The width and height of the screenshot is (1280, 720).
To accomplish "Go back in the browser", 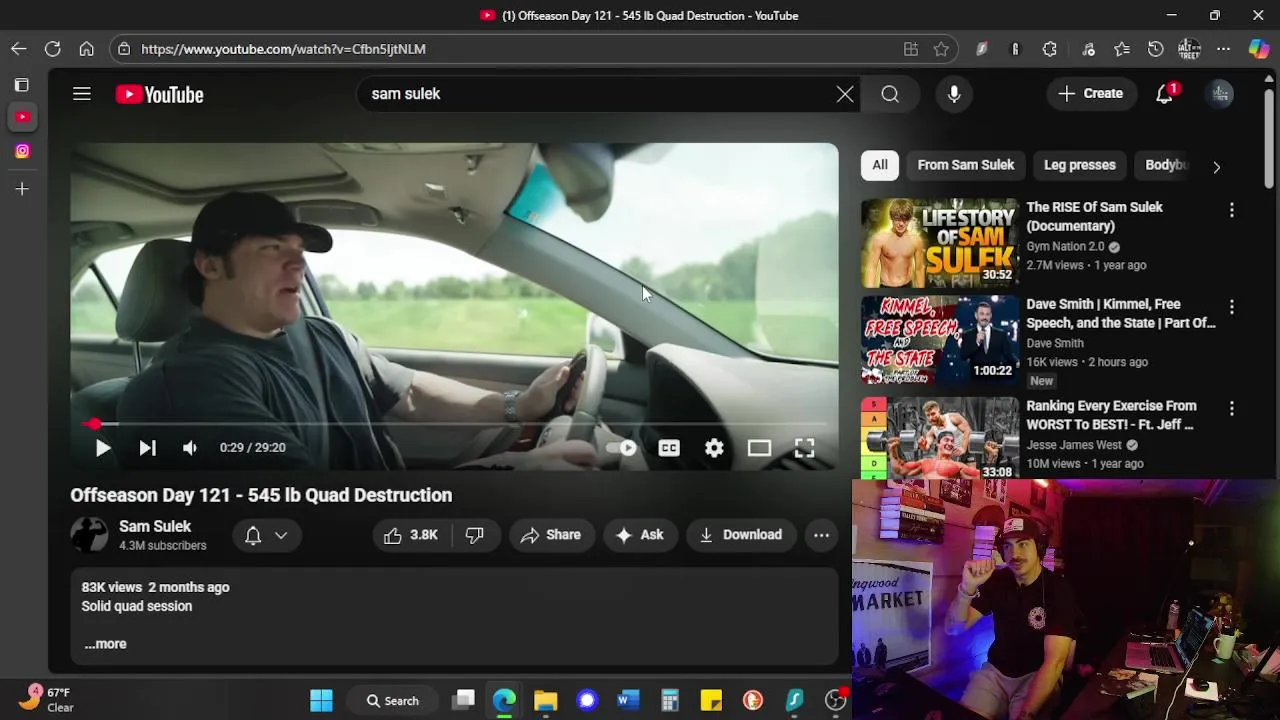I will (19, 49).
